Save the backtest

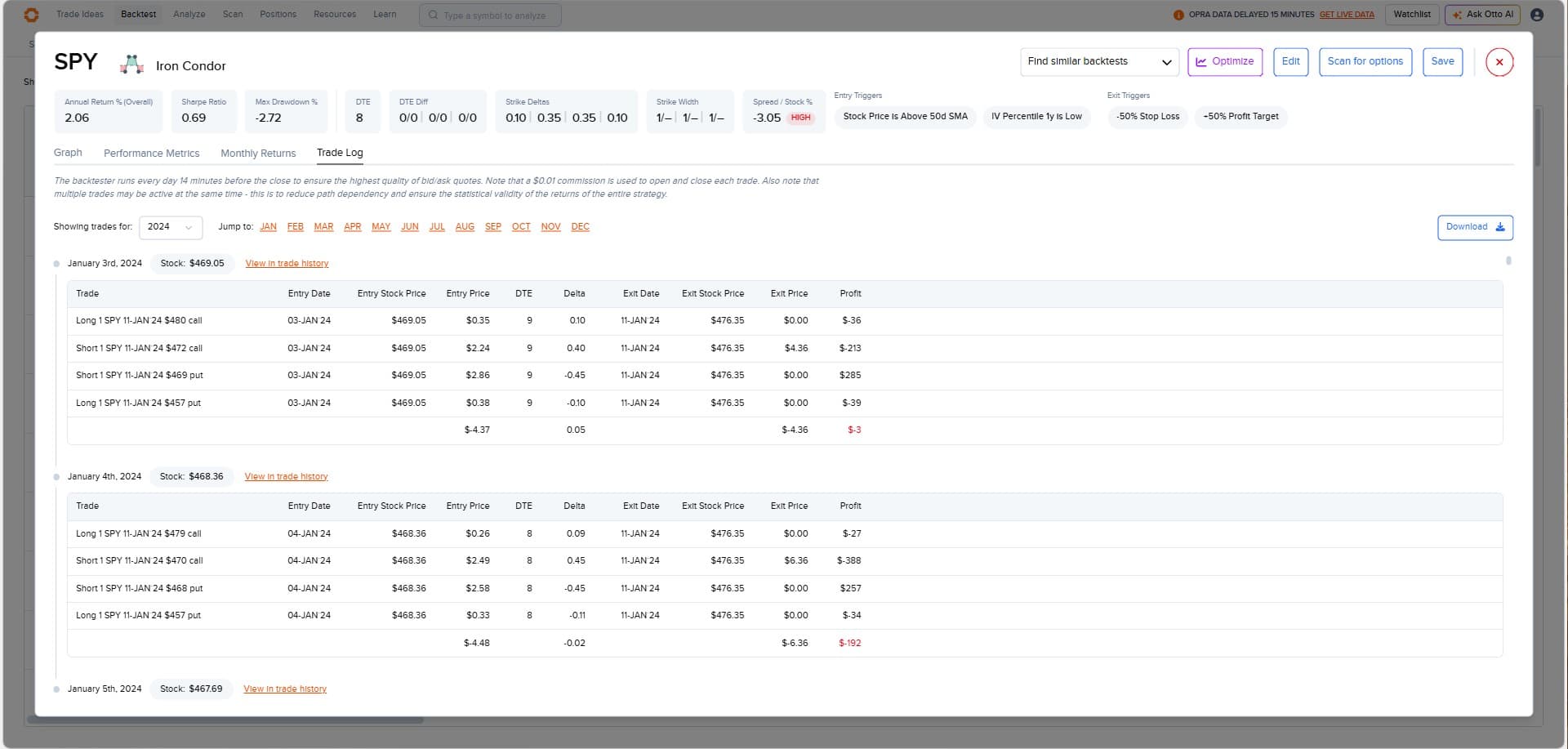coord(1441,62)
